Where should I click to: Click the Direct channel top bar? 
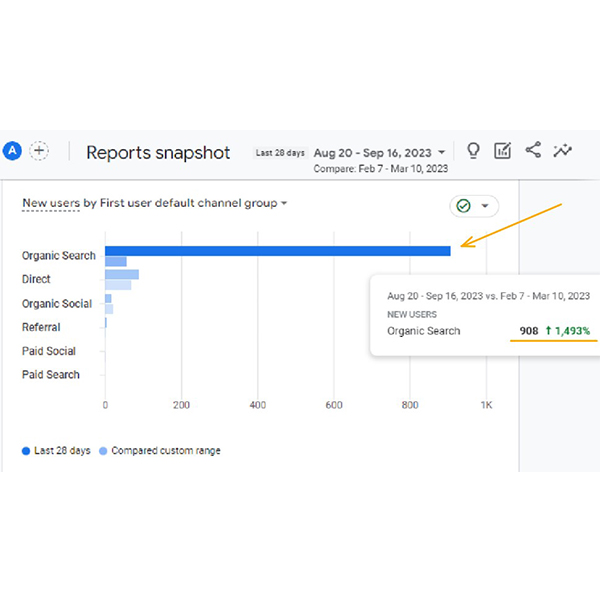[122, 274]
